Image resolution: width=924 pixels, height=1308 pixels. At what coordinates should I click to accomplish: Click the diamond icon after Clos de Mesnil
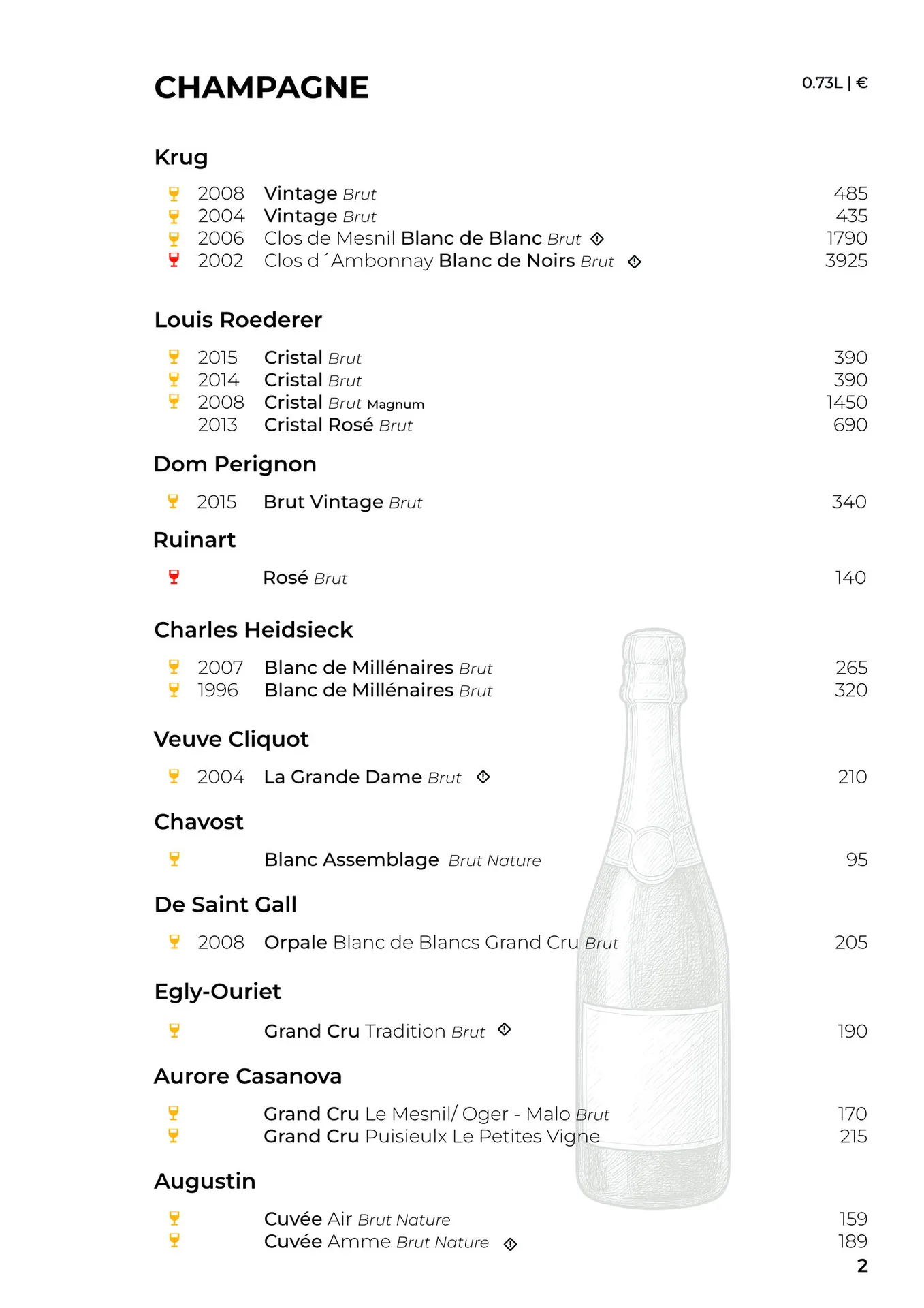click(597, 239)
